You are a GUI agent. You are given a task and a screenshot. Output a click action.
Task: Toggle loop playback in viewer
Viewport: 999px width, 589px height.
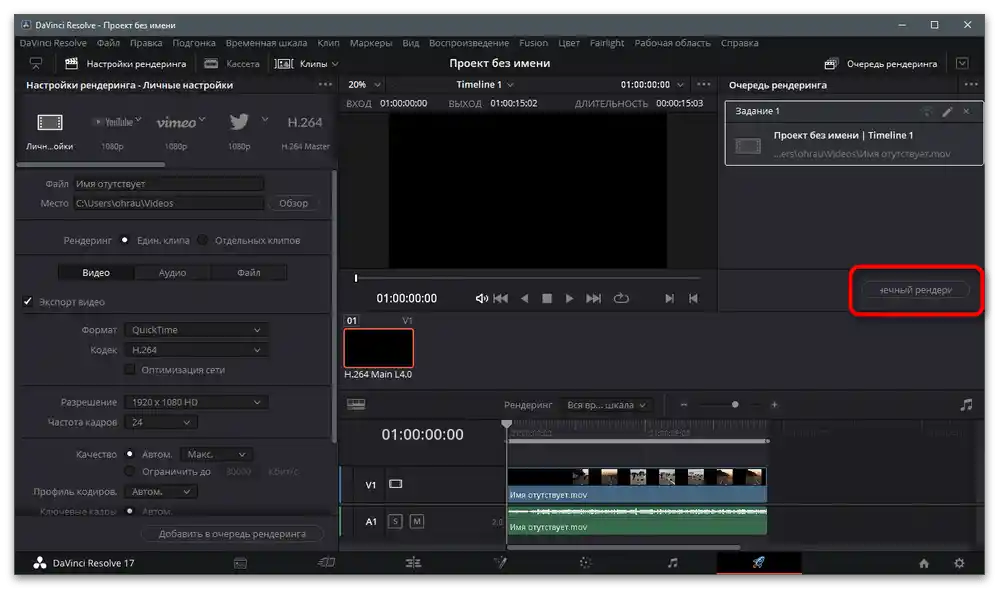[621, 298]
